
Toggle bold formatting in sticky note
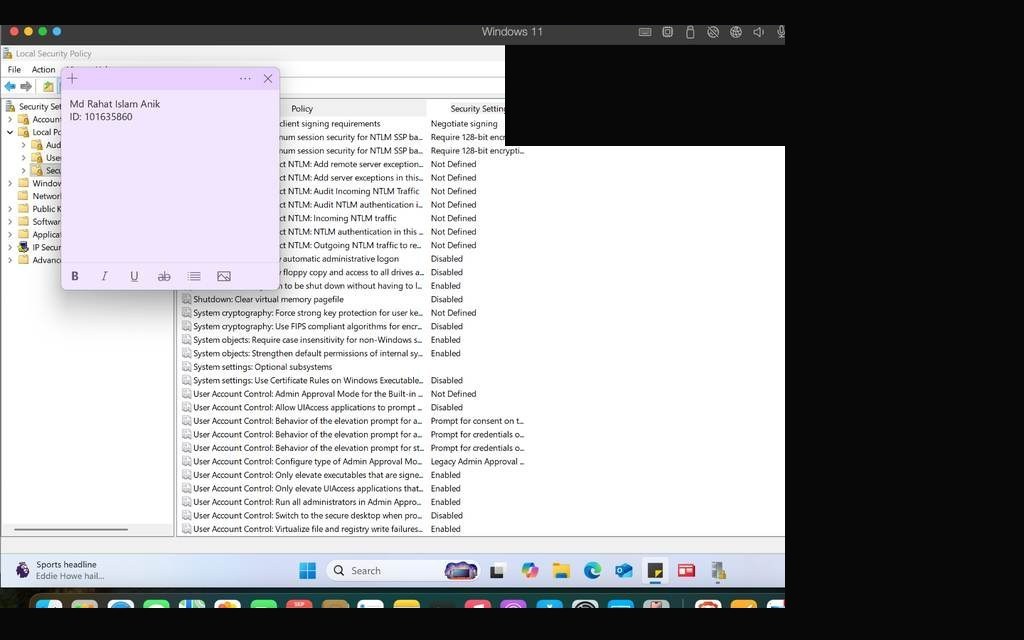click(75, 276)
